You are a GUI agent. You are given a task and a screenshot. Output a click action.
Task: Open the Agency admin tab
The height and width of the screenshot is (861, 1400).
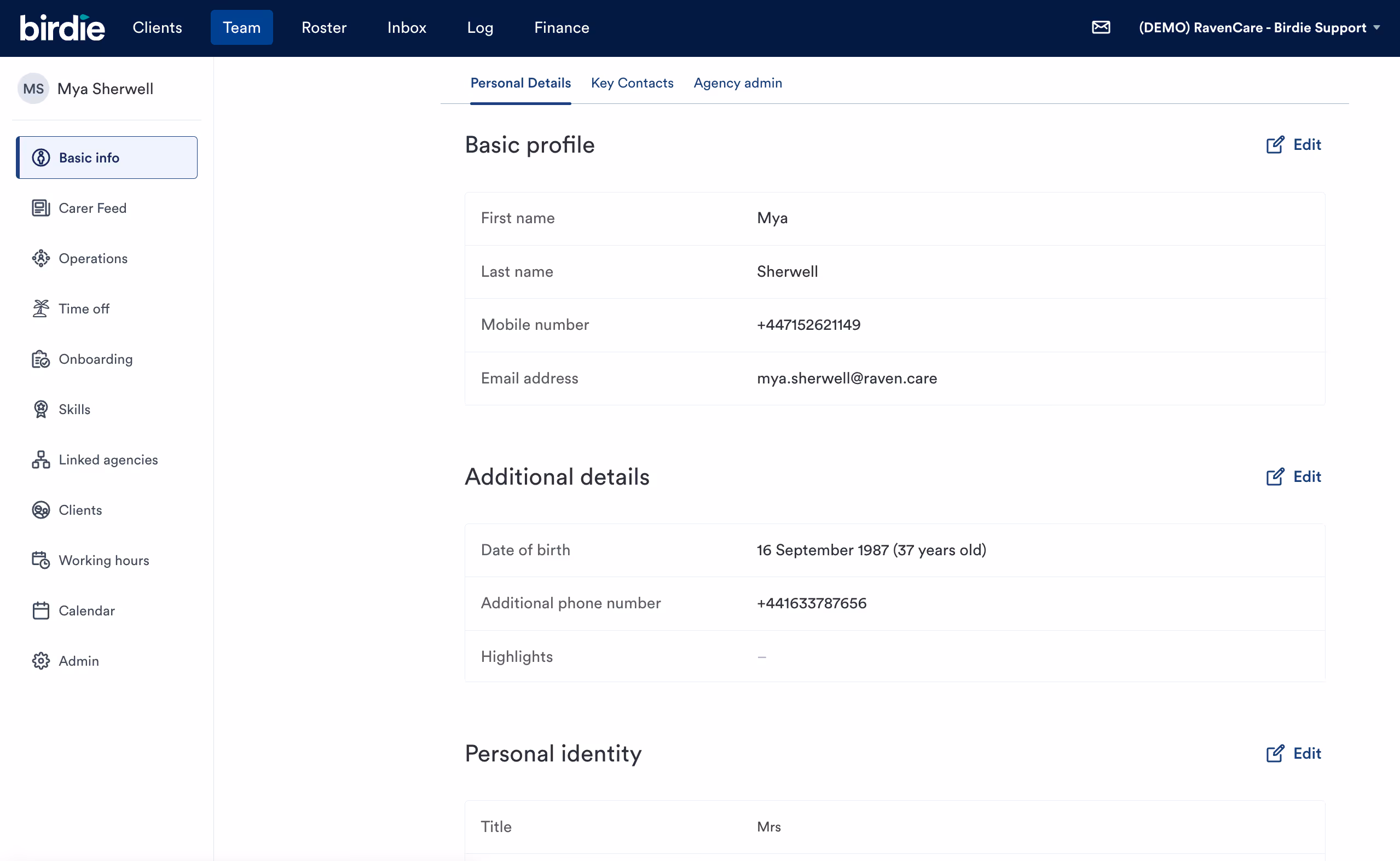pyautogui.click(x=737, y=83)
